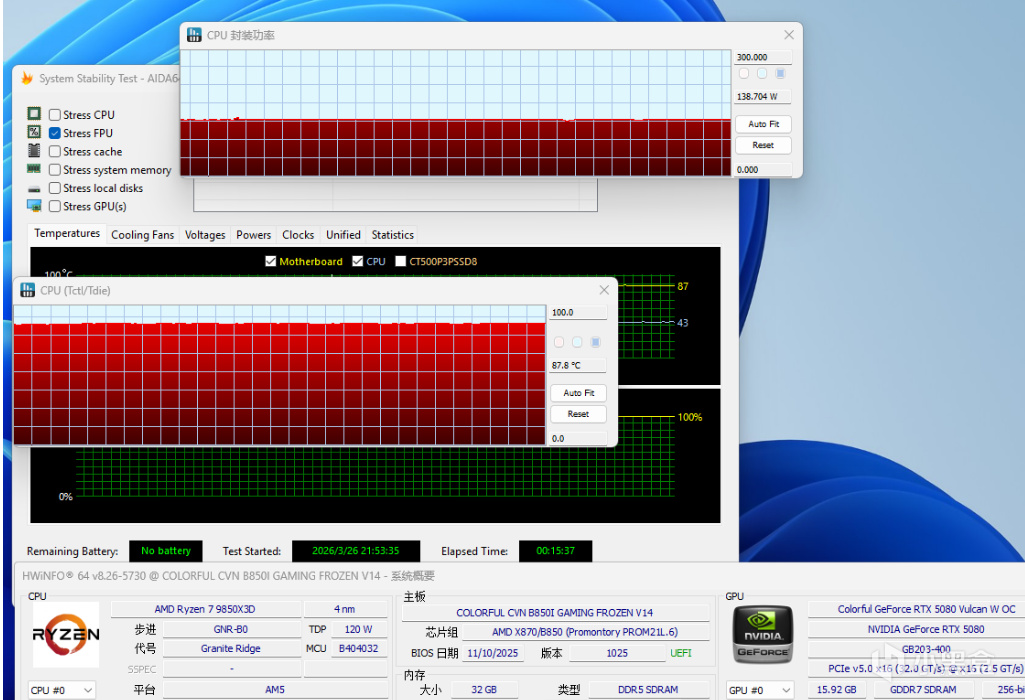
Task: Select light blue swatch in CPU 封装功率 window
Action: [x=762, y=74]
